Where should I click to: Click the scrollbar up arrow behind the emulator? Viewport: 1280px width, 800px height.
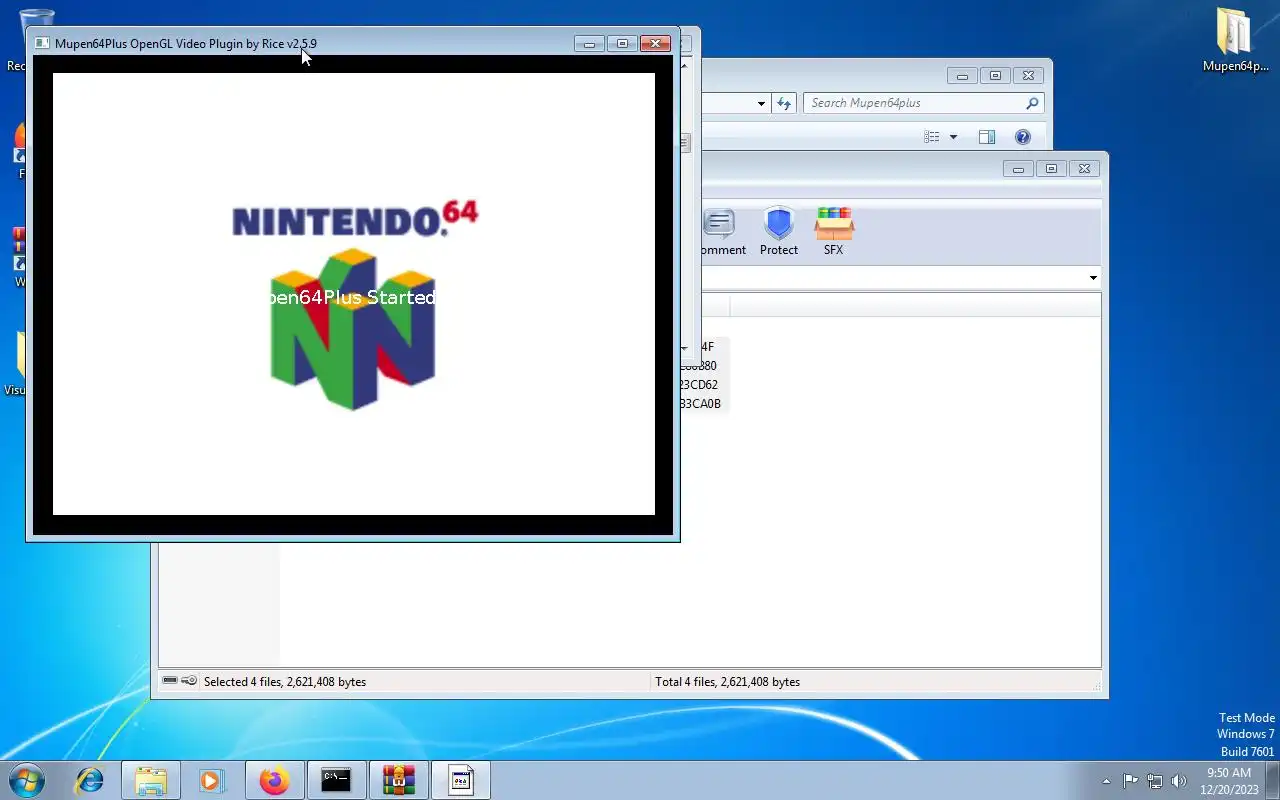[685, 66]
